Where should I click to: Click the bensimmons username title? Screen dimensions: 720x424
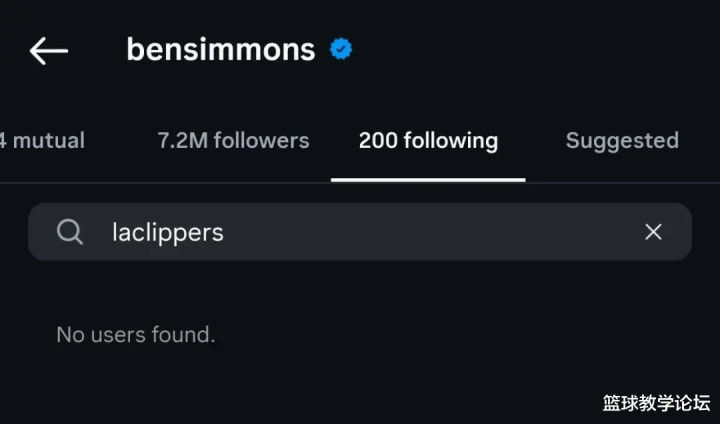tap(221, 50)
